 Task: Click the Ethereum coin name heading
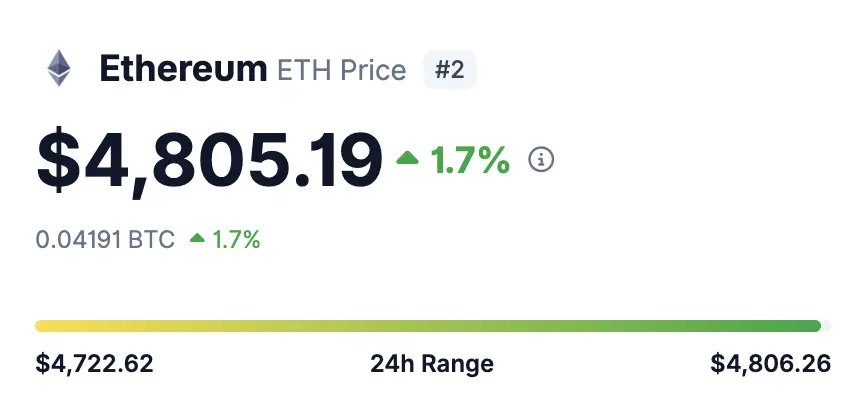pos(183,69)
